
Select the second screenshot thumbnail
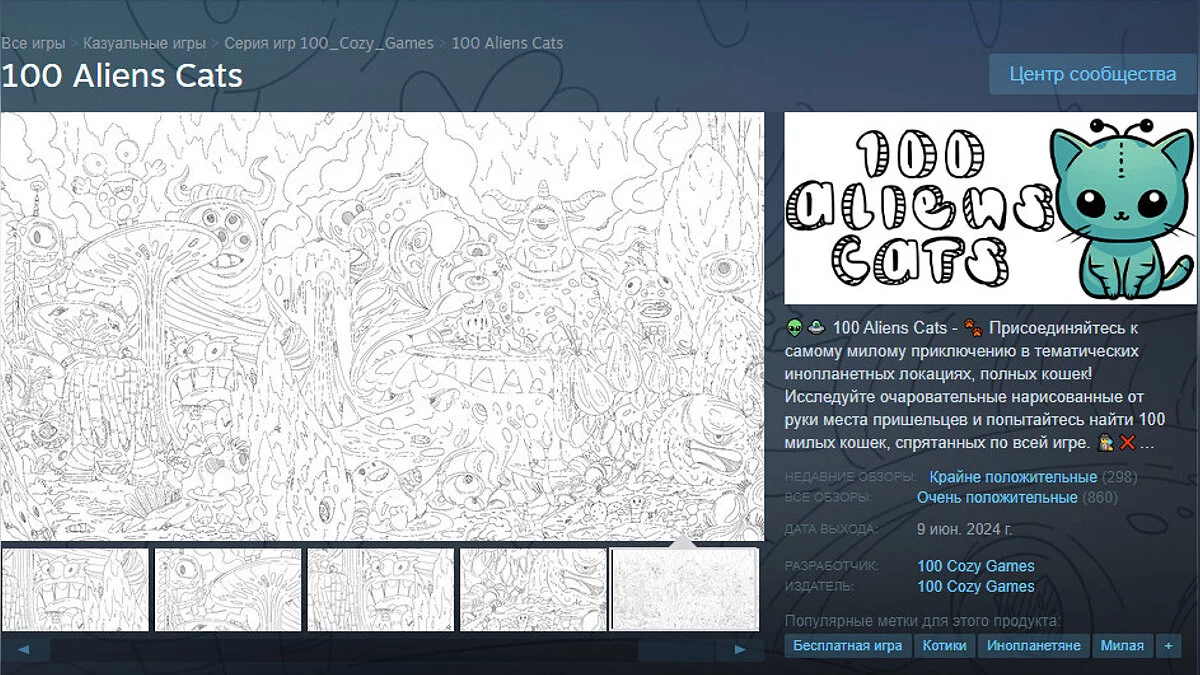click(x=228, y=589)
